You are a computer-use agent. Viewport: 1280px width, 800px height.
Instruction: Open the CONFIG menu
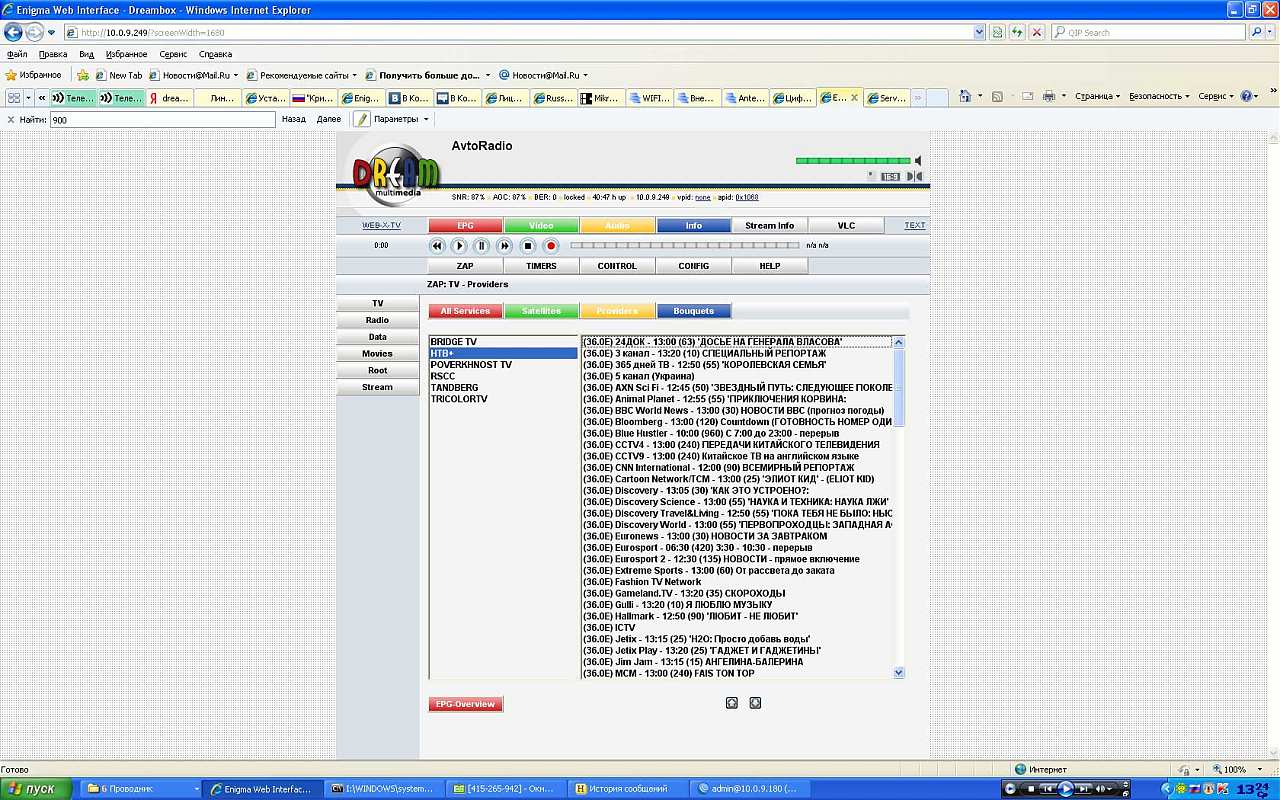pos(693,266)
